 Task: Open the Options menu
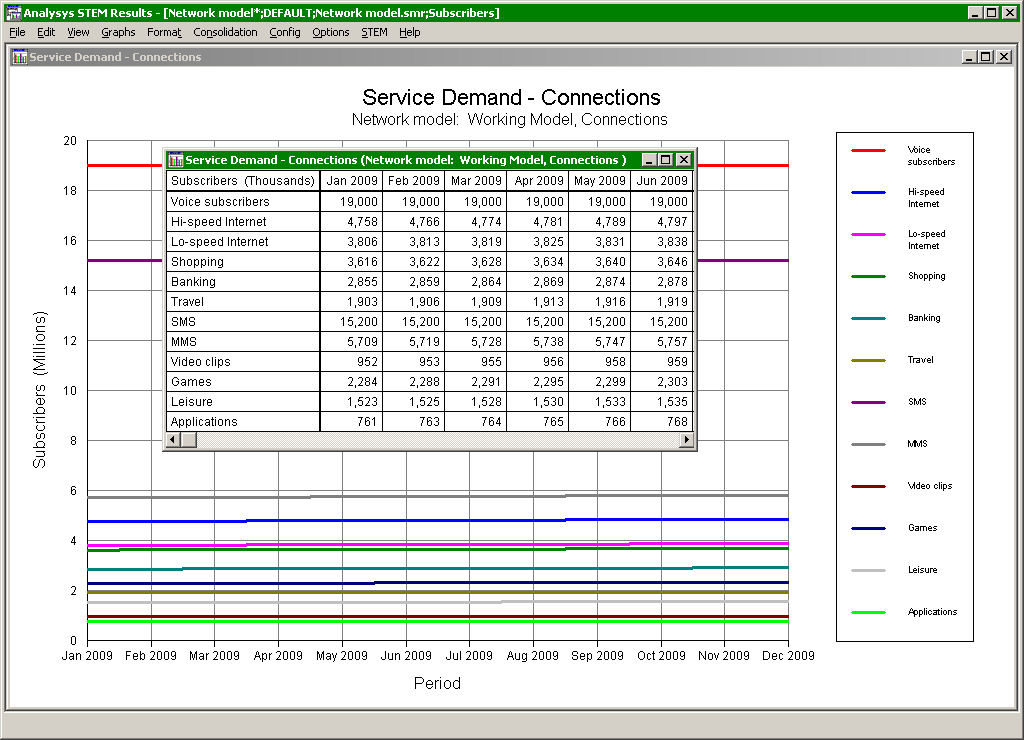point(330,32)
